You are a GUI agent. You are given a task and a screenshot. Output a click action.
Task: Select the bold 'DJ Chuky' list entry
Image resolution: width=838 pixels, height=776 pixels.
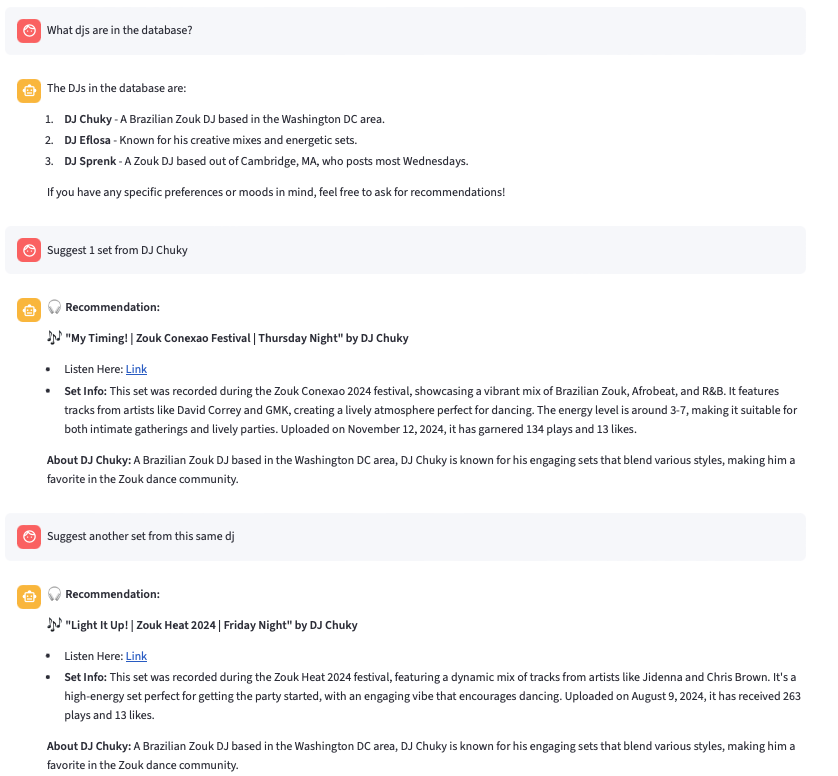pyautogui.click(x=88, y=119)
